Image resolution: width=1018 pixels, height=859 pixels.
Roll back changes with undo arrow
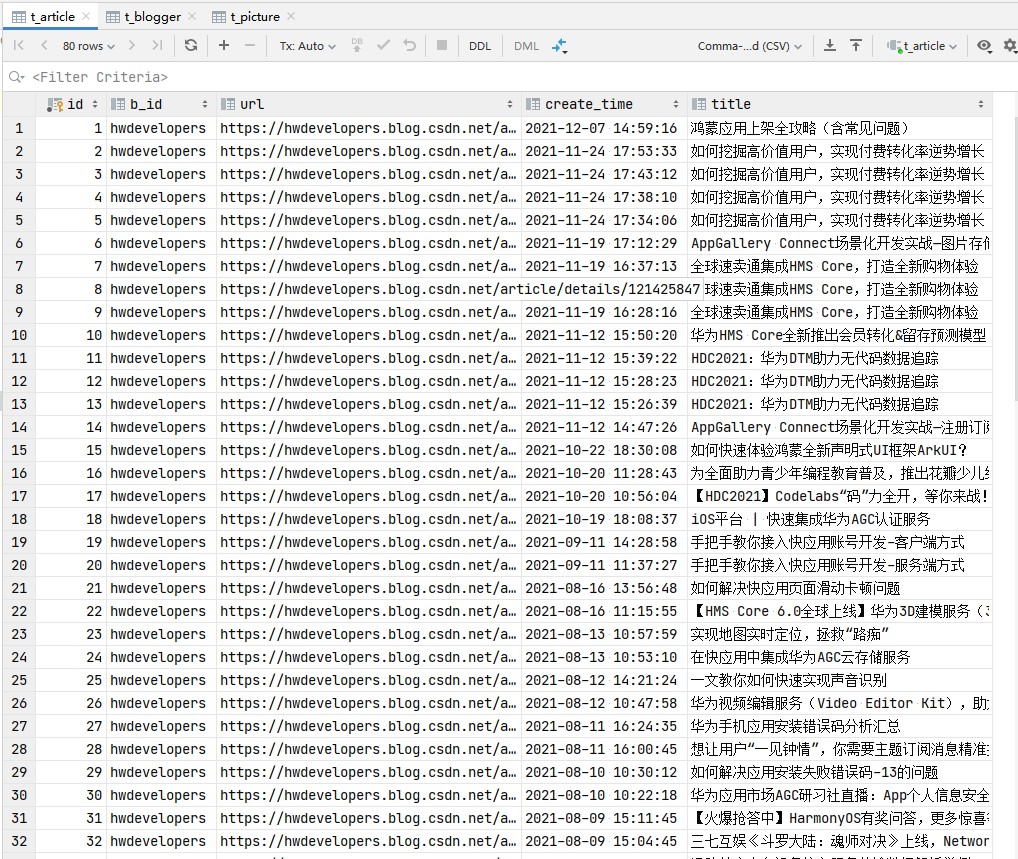point(410,45)
